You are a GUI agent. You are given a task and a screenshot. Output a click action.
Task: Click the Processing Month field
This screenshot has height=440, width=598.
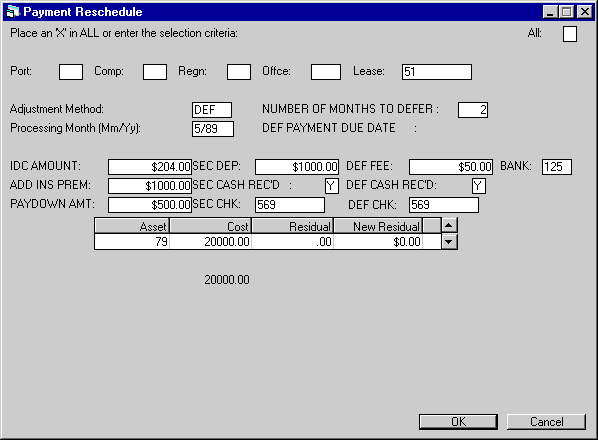[x=213, y=129]
